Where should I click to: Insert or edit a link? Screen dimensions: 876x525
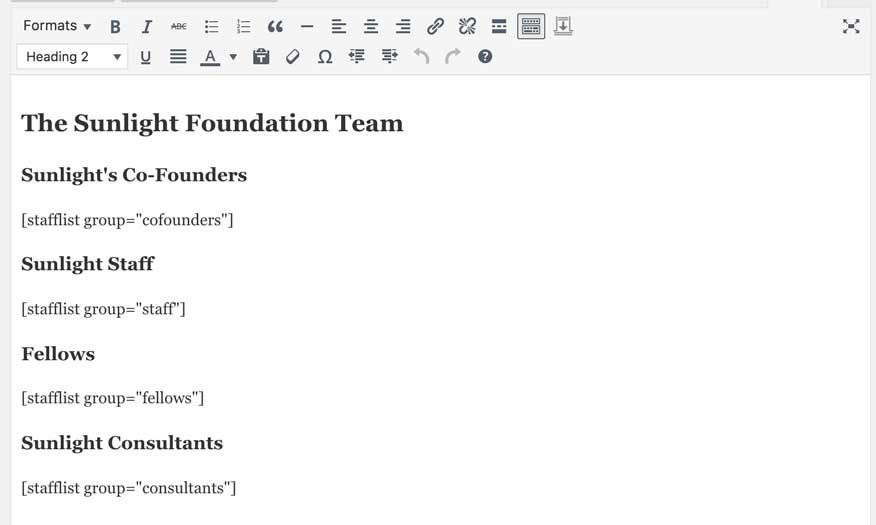point(435,26)
